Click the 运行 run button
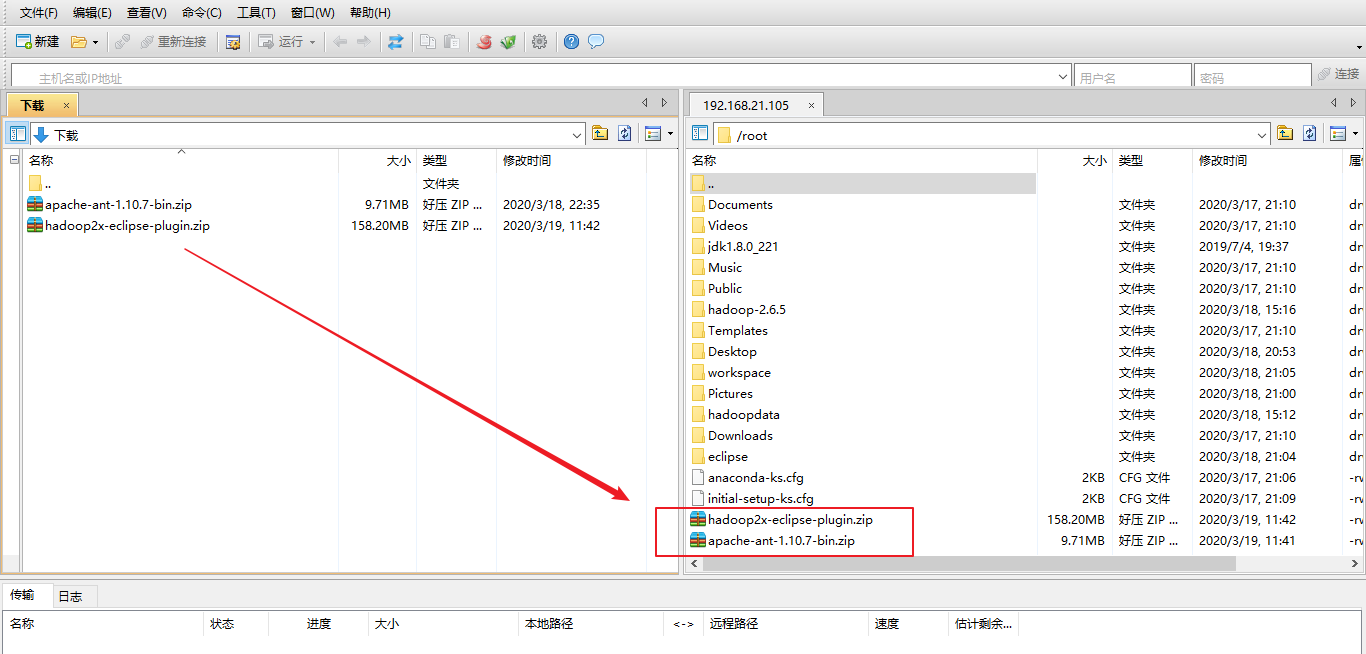 280,42
